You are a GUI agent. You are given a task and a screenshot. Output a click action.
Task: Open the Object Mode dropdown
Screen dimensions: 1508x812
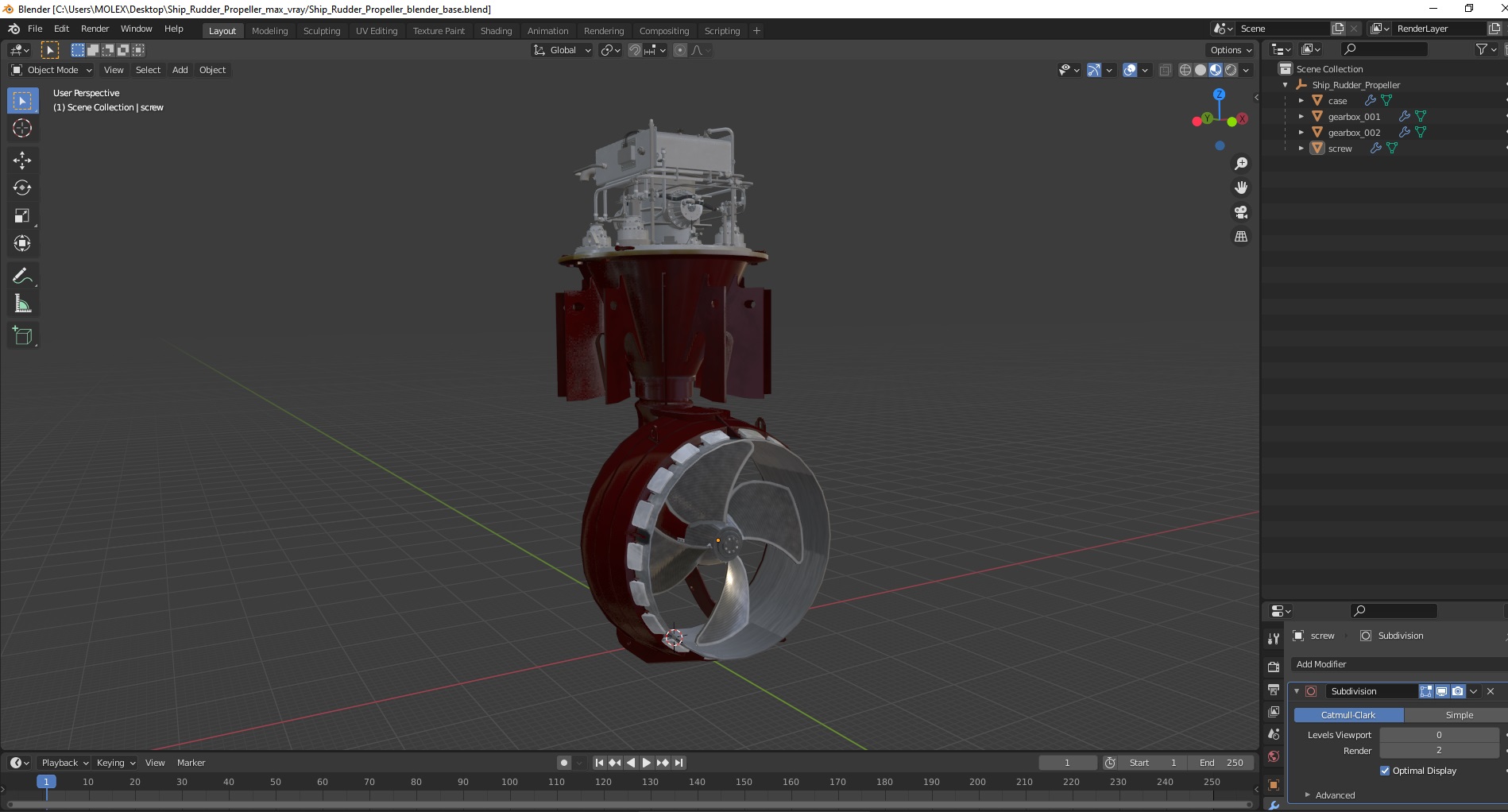[52, 70]
